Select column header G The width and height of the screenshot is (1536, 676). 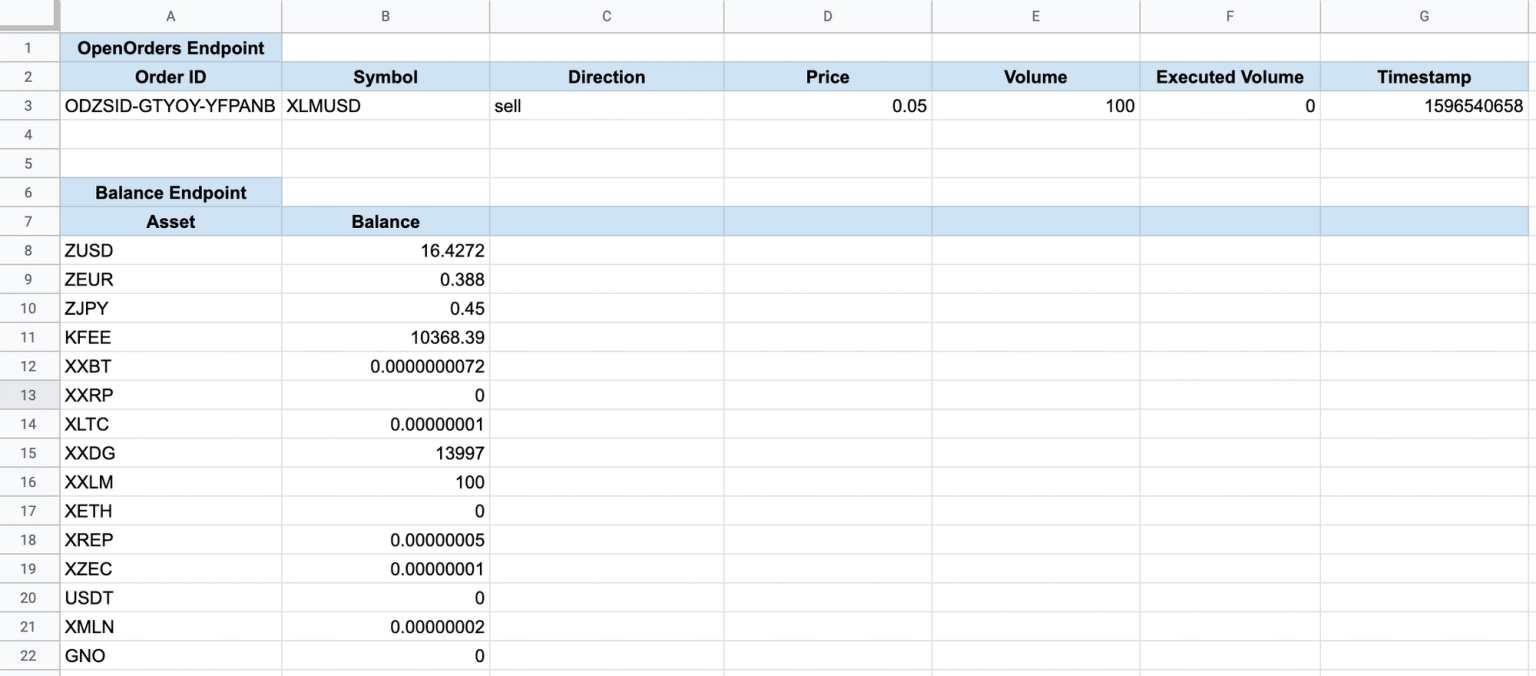1424,16
